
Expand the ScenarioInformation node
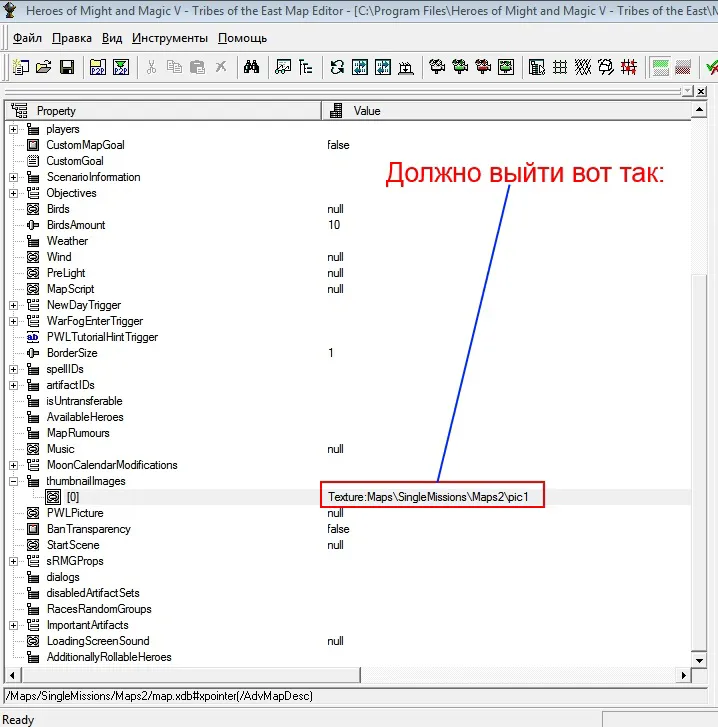point(13,177)
